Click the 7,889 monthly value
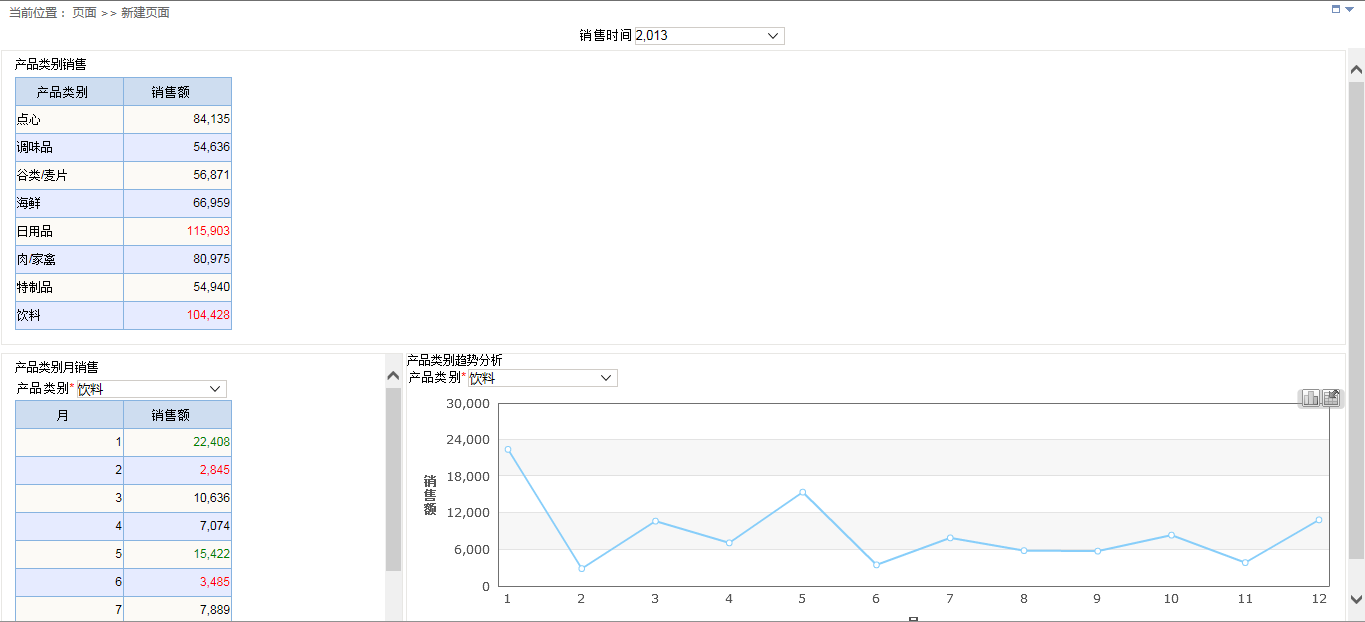Viewport: 1365px width, 622px height. coord(214,609)
